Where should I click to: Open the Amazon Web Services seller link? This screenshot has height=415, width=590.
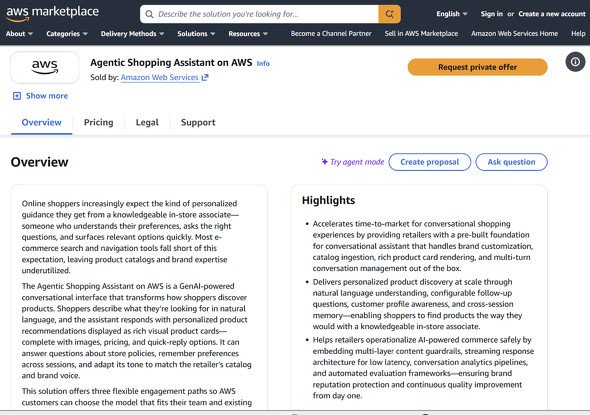click(160, 78)
